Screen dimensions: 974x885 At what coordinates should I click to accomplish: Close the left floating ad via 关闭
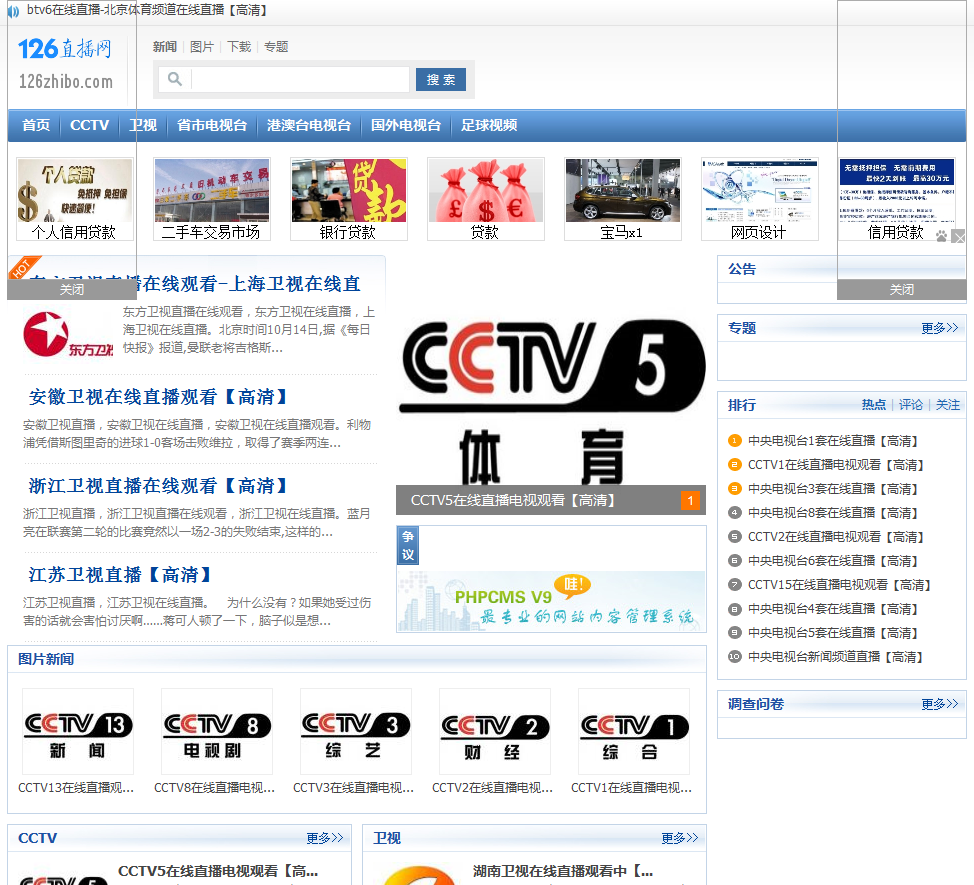click(x=72, y=289)
